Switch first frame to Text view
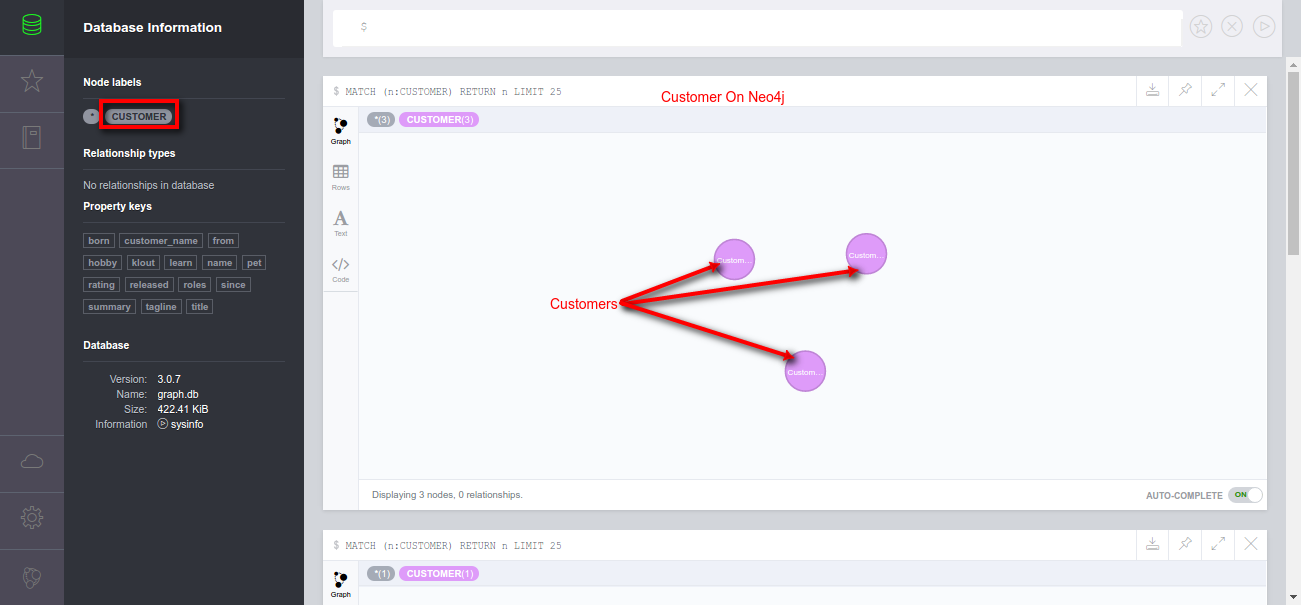This screenshot has height=605, width=1301. coord(341,223)
